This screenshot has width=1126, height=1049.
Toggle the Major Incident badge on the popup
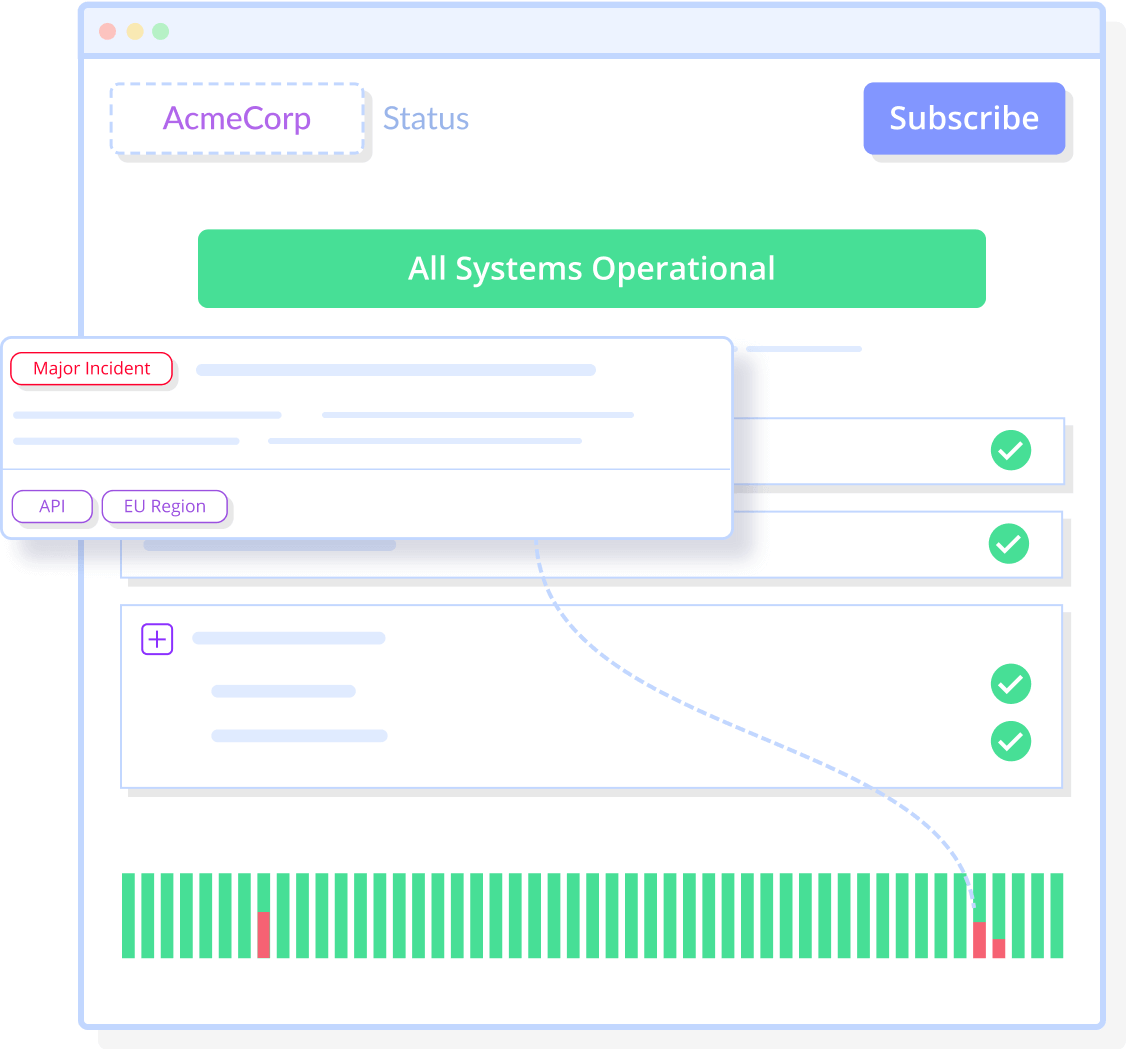click(91, 368)
